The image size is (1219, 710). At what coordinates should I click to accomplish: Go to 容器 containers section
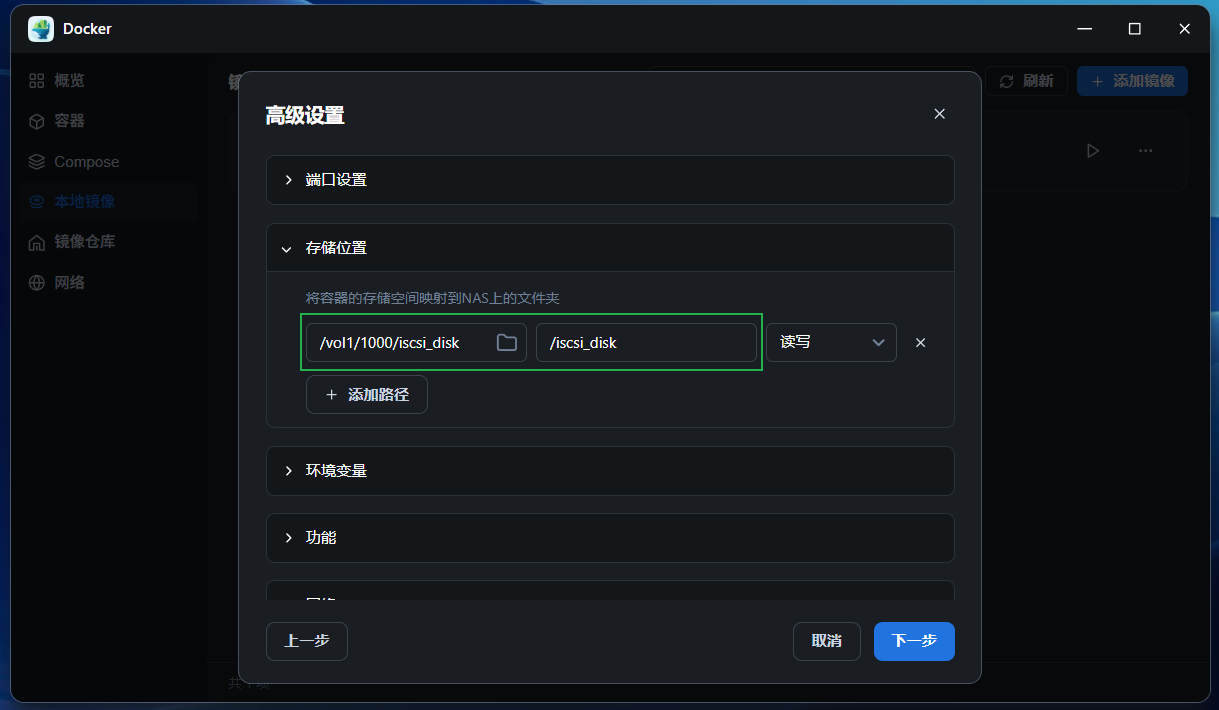point(69,121)
